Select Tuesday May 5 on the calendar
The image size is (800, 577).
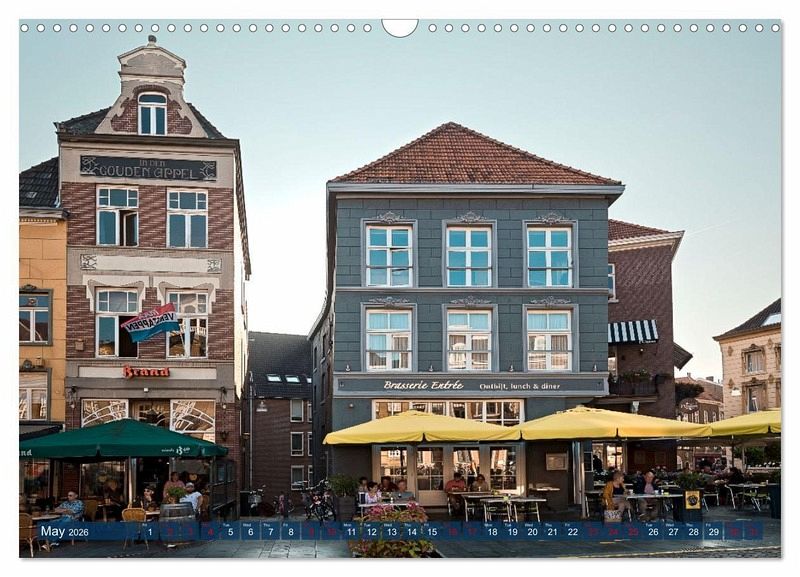tap(229, 532)
